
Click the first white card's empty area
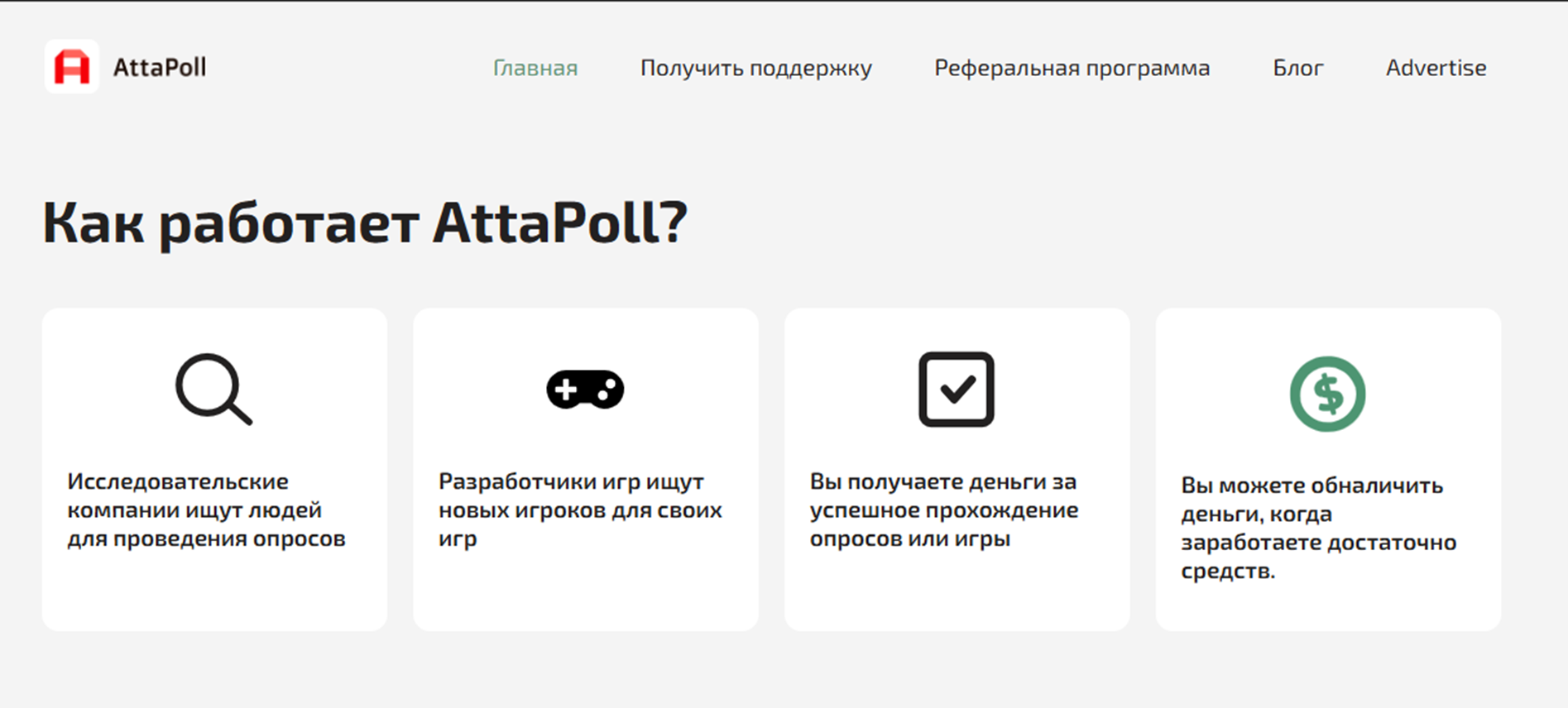point(214,591)
